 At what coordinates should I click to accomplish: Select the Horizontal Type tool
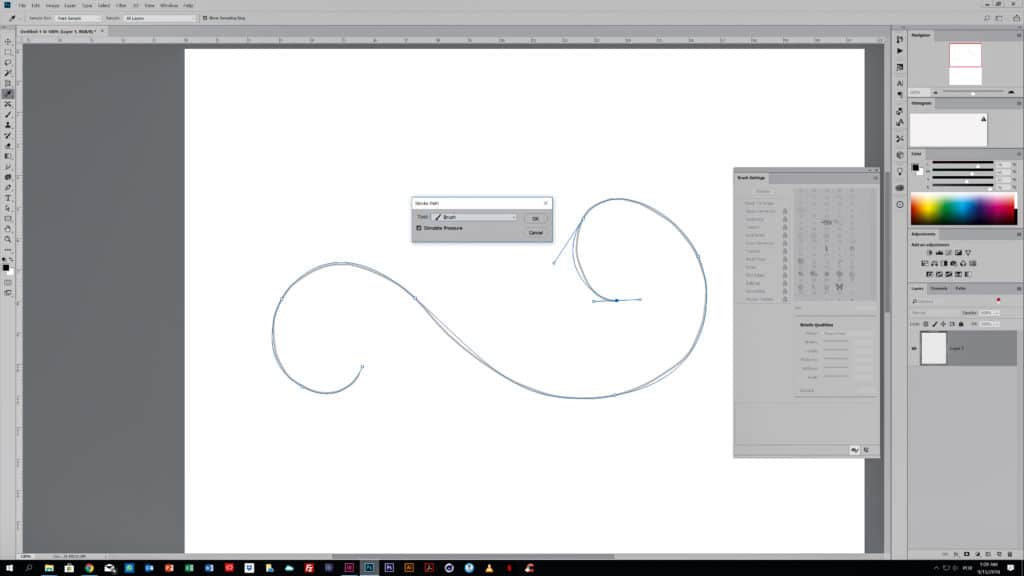point(8,198)
